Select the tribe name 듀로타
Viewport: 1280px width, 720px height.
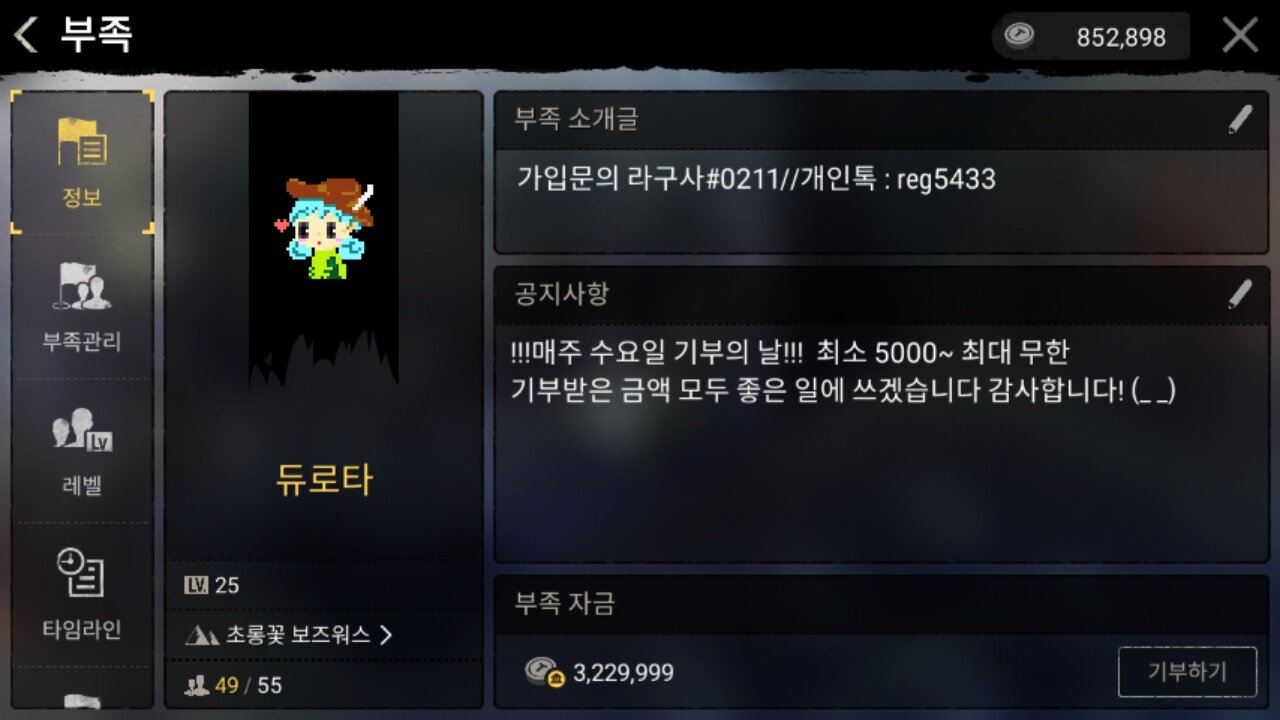(324, 481)
